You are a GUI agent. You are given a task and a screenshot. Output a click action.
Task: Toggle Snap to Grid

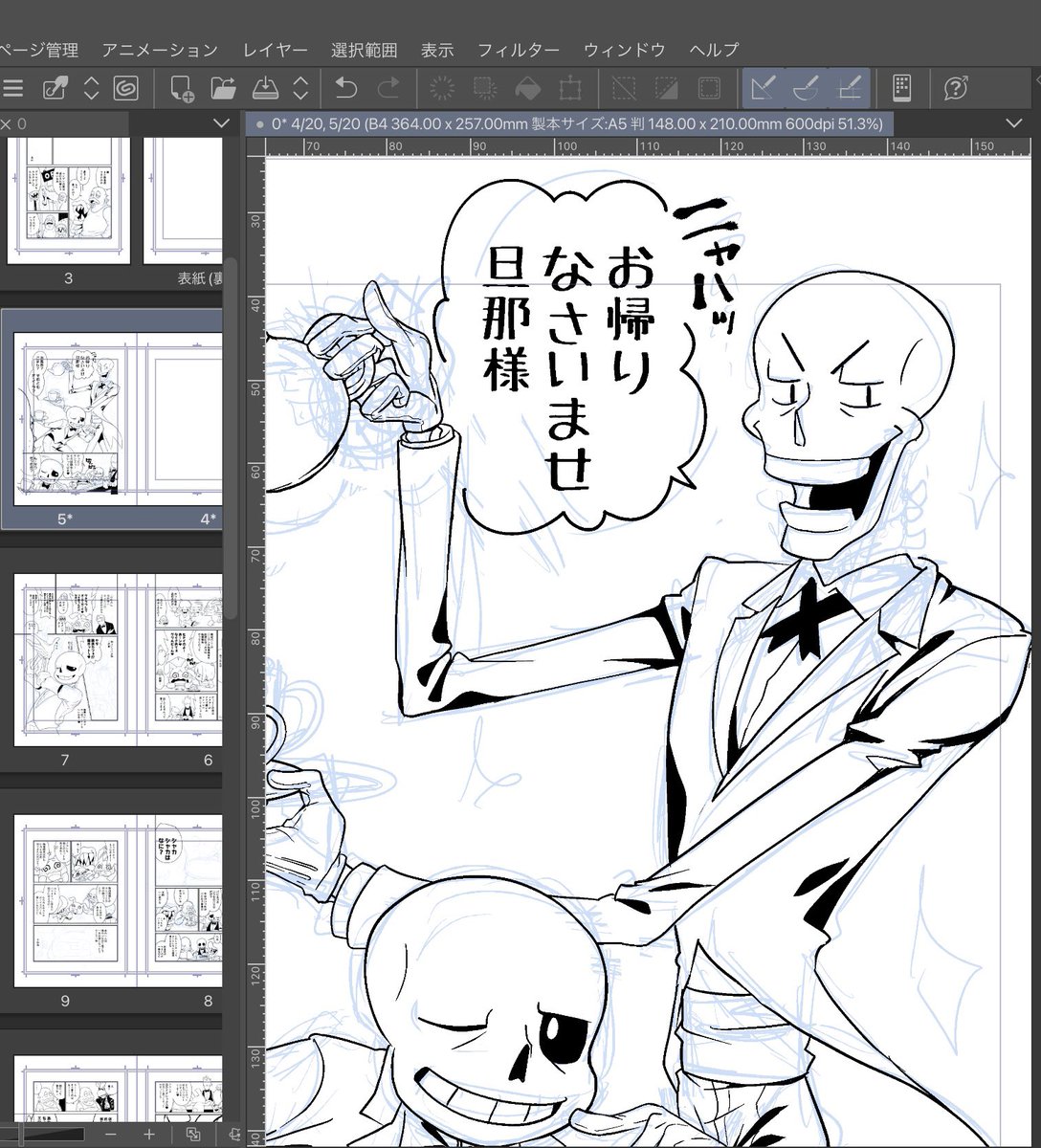coord(849,89)
